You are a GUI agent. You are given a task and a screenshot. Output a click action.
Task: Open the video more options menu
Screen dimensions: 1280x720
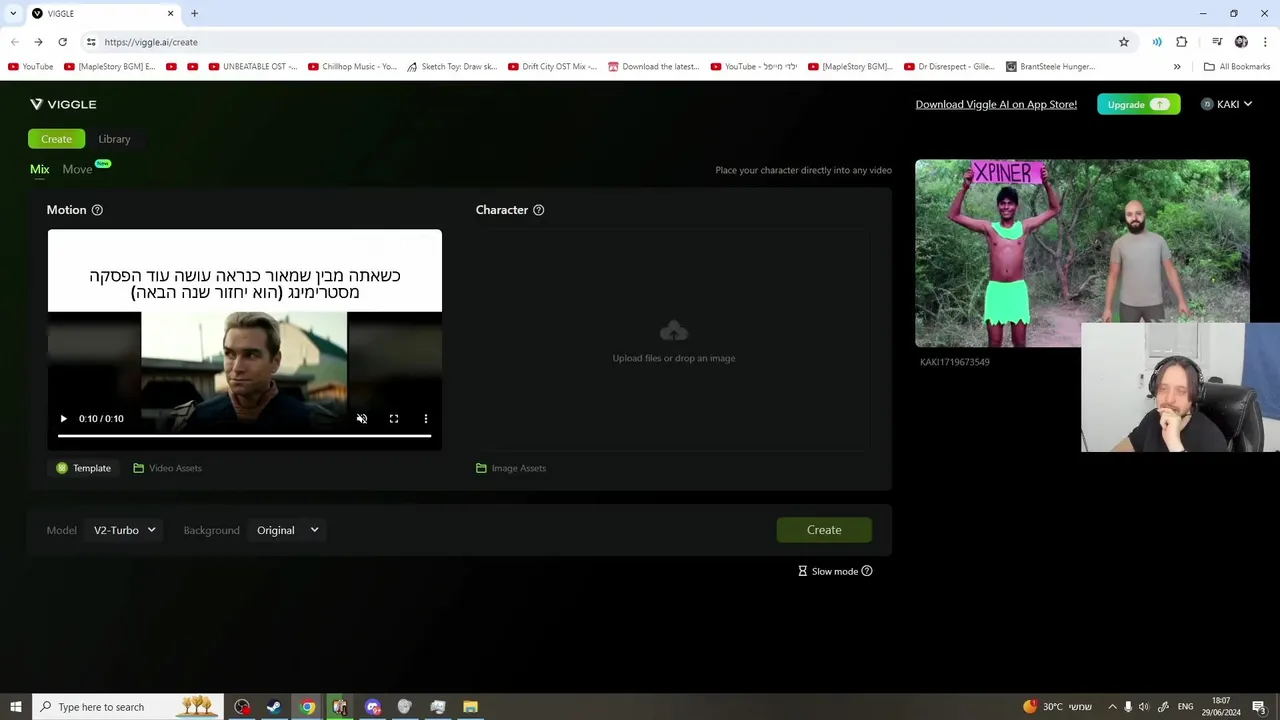tap(426, 419)
